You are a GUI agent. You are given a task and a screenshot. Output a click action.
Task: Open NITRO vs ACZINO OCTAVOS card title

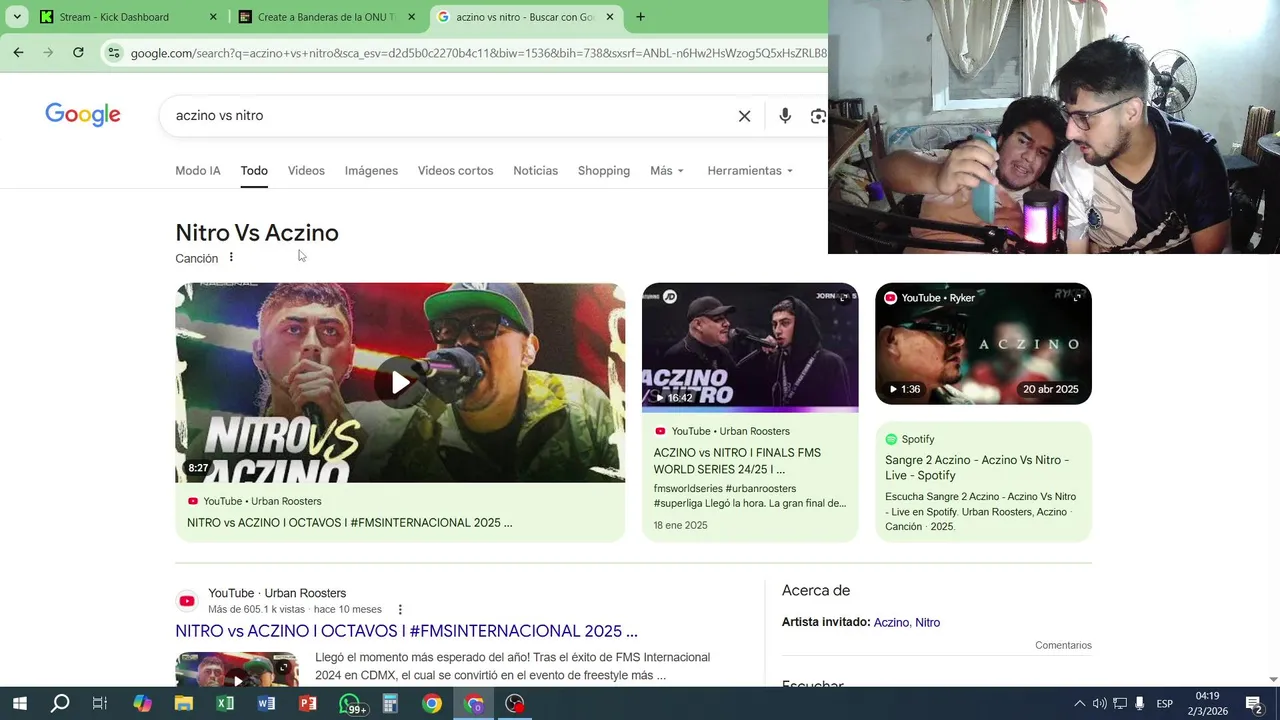350,523
